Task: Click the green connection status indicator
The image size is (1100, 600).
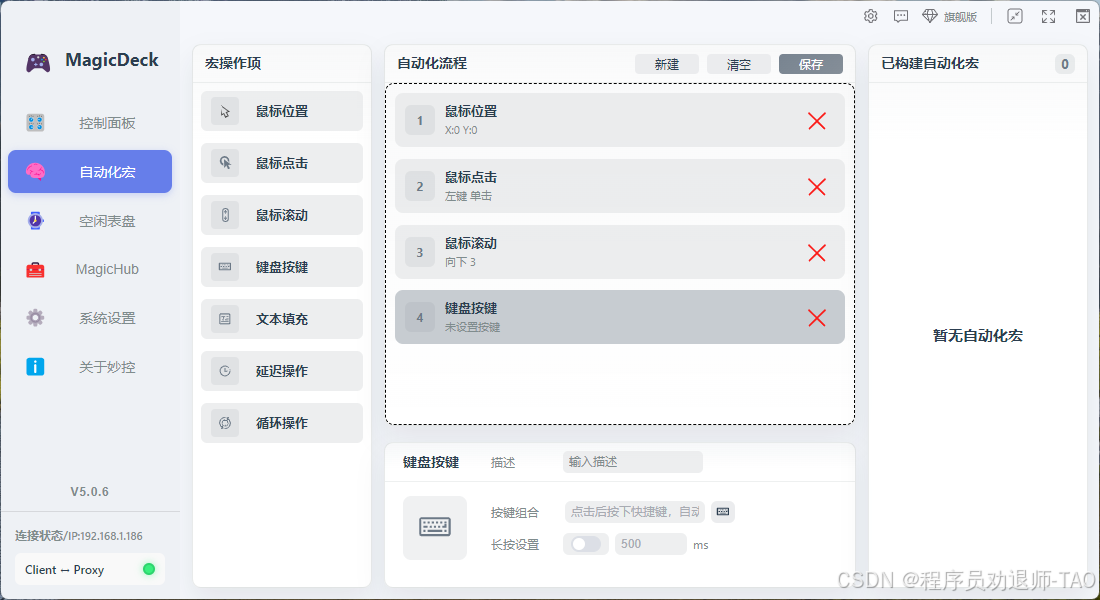Action: [x=149, y=569]
